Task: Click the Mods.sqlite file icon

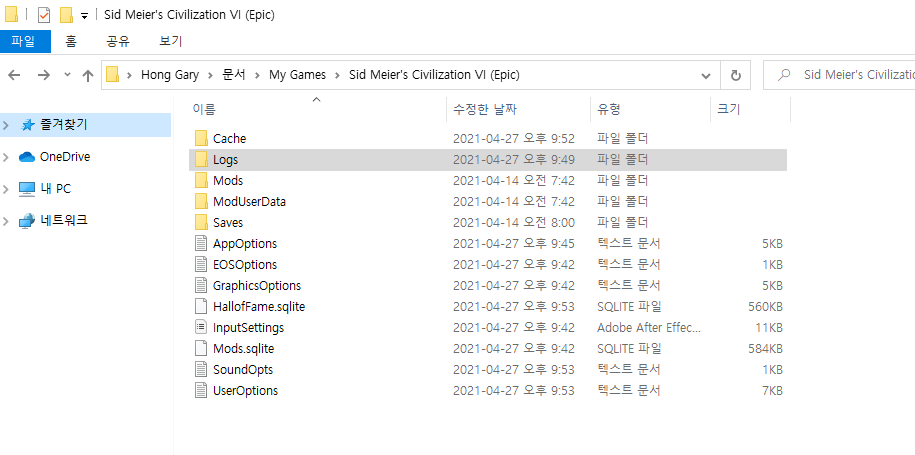Action: (201, 348)
